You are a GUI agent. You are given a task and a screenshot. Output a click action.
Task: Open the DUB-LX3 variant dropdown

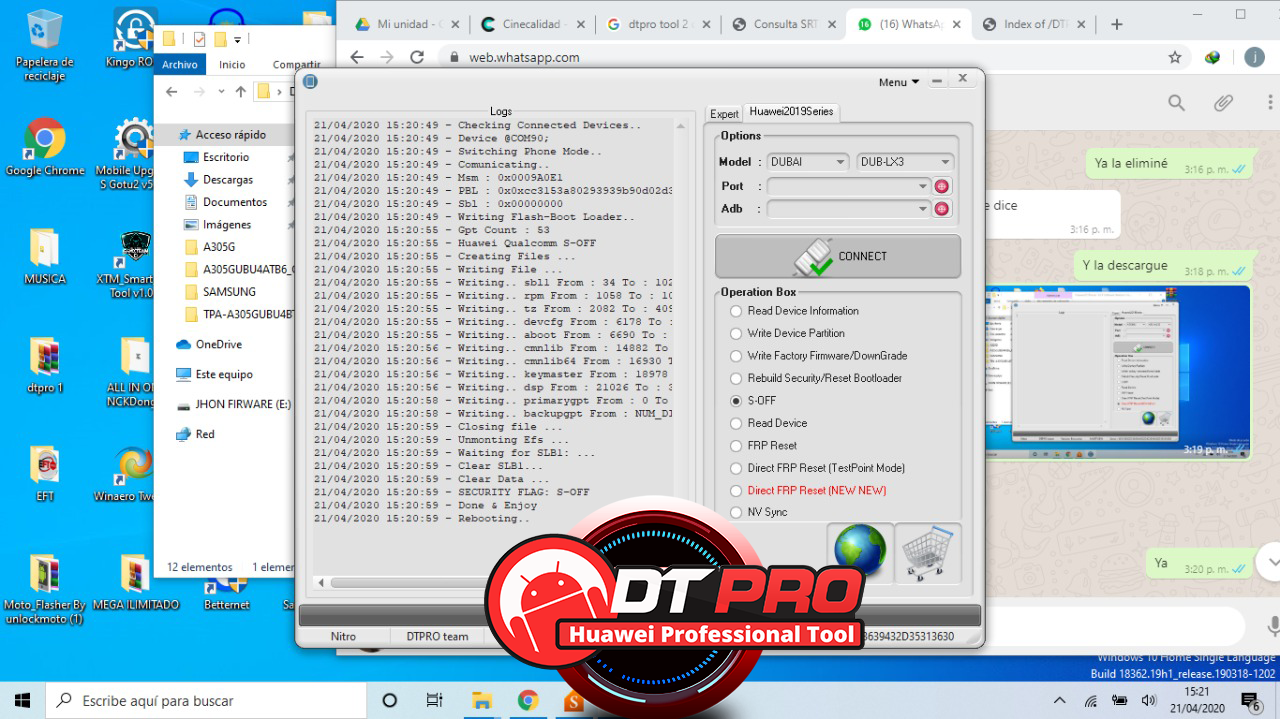[x=905, y=162]
